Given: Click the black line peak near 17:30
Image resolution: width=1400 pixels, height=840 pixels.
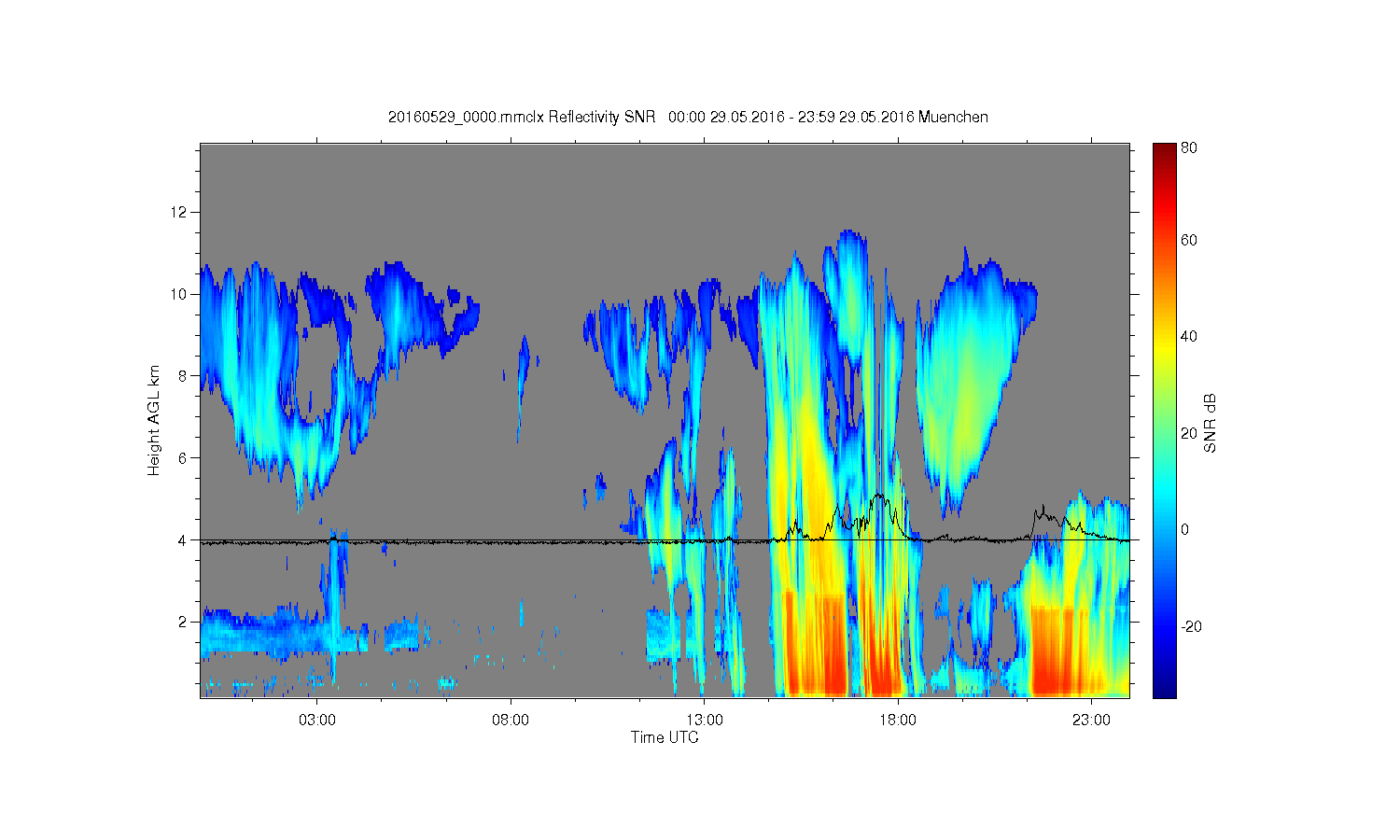Looking at the screenshot, I should point(879,498).
